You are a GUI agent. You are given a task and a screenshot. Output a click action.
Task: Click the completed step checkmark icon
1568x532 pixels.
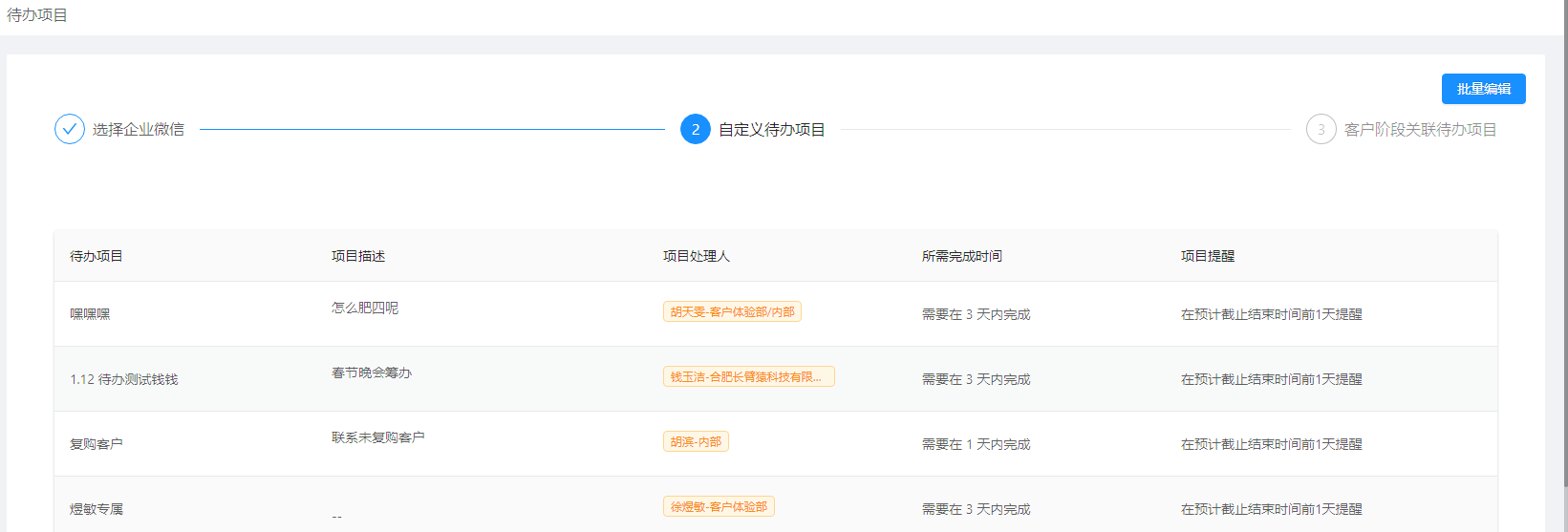(70, 129)
